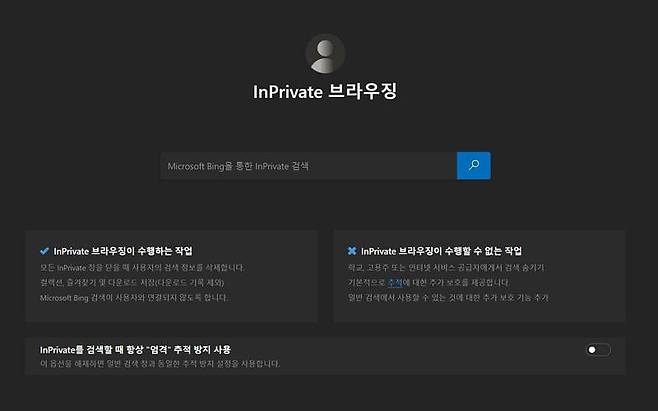The width and height of the screenshot is (658, 411).
Task: Click the 'InPrivate 브라우징' page title
Action: (325, 92)
